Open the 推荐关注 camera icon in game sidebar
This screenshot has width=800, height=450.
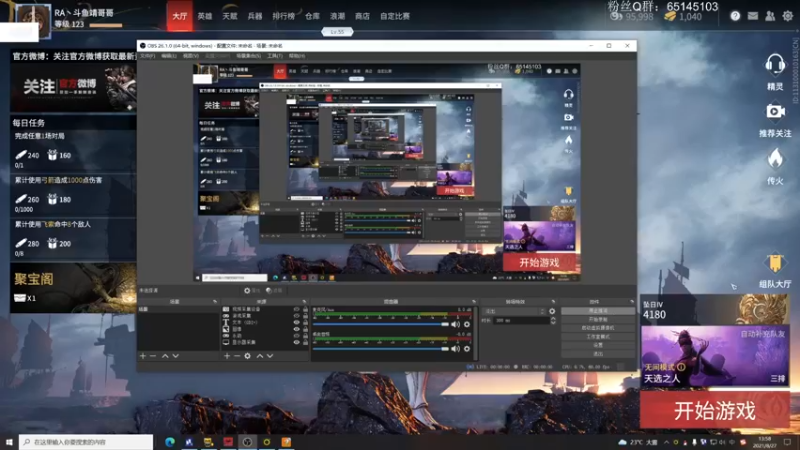point(774,111)
